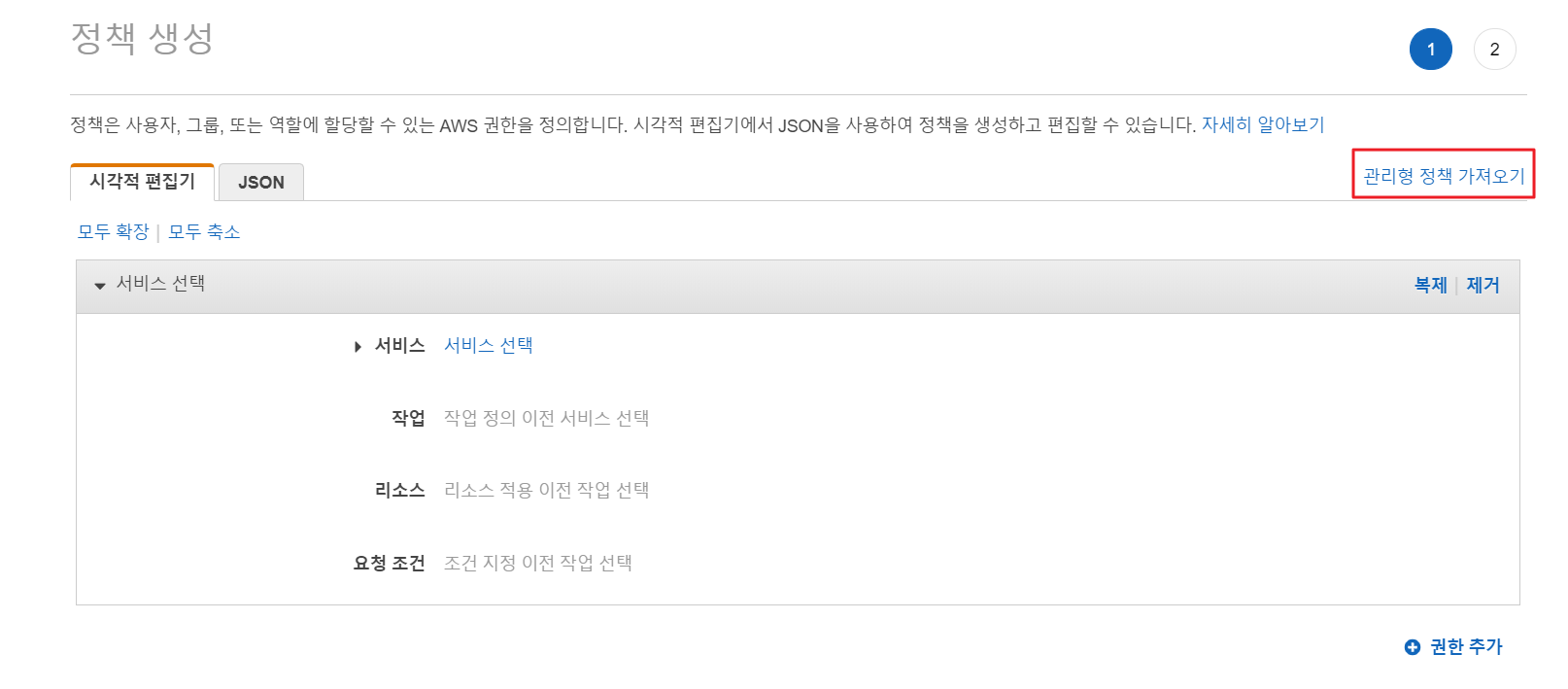Click the 작업 label row
This screenshot has height=689, width=1568.
(x=408, y=419)
